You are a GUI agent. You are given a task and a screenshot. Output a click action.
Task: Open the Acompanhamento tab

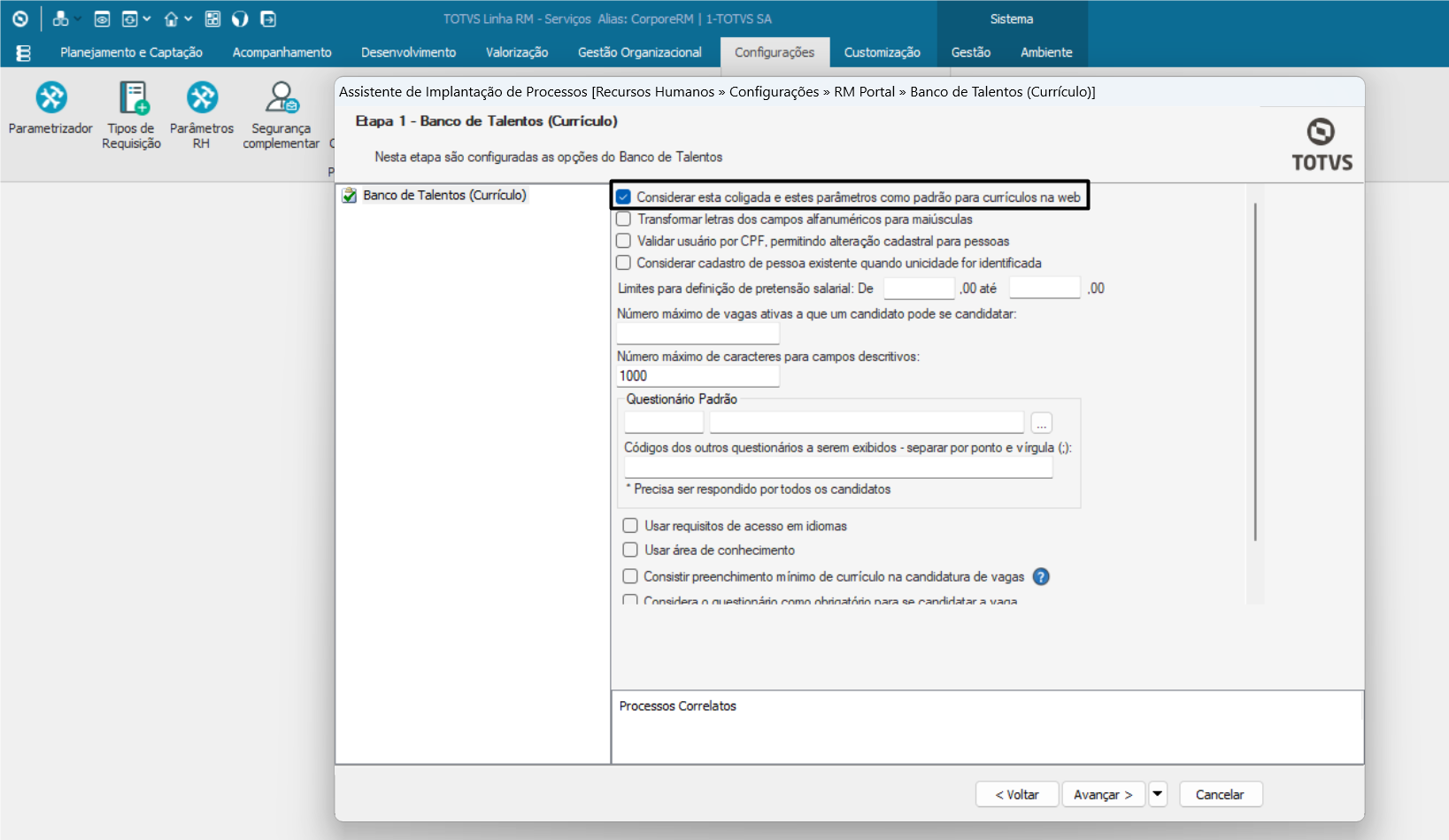tap(281, 52)
